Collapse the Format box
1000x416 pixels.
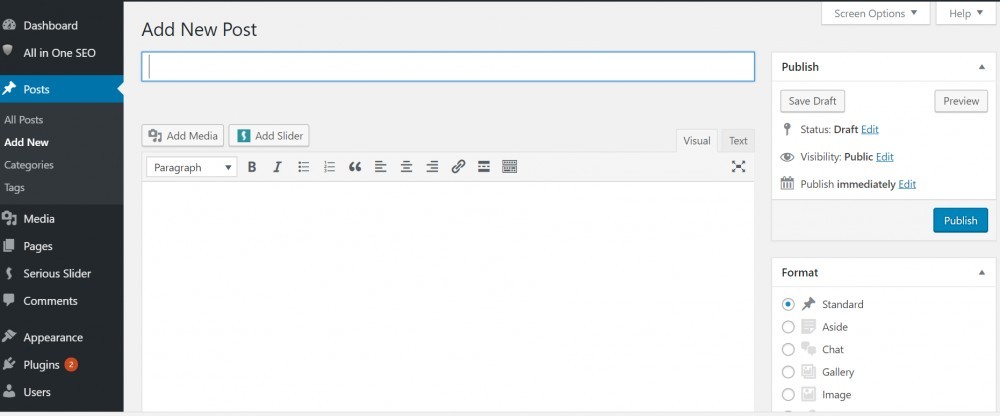pyautogui.click(x=982, y=272)
